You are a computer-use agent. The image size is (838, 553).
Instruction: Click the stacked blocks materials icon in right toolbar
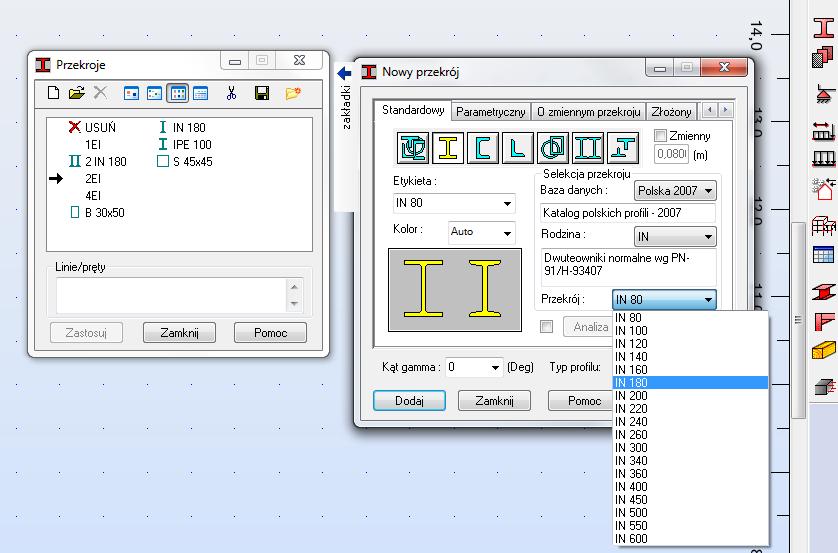[823, 57]
